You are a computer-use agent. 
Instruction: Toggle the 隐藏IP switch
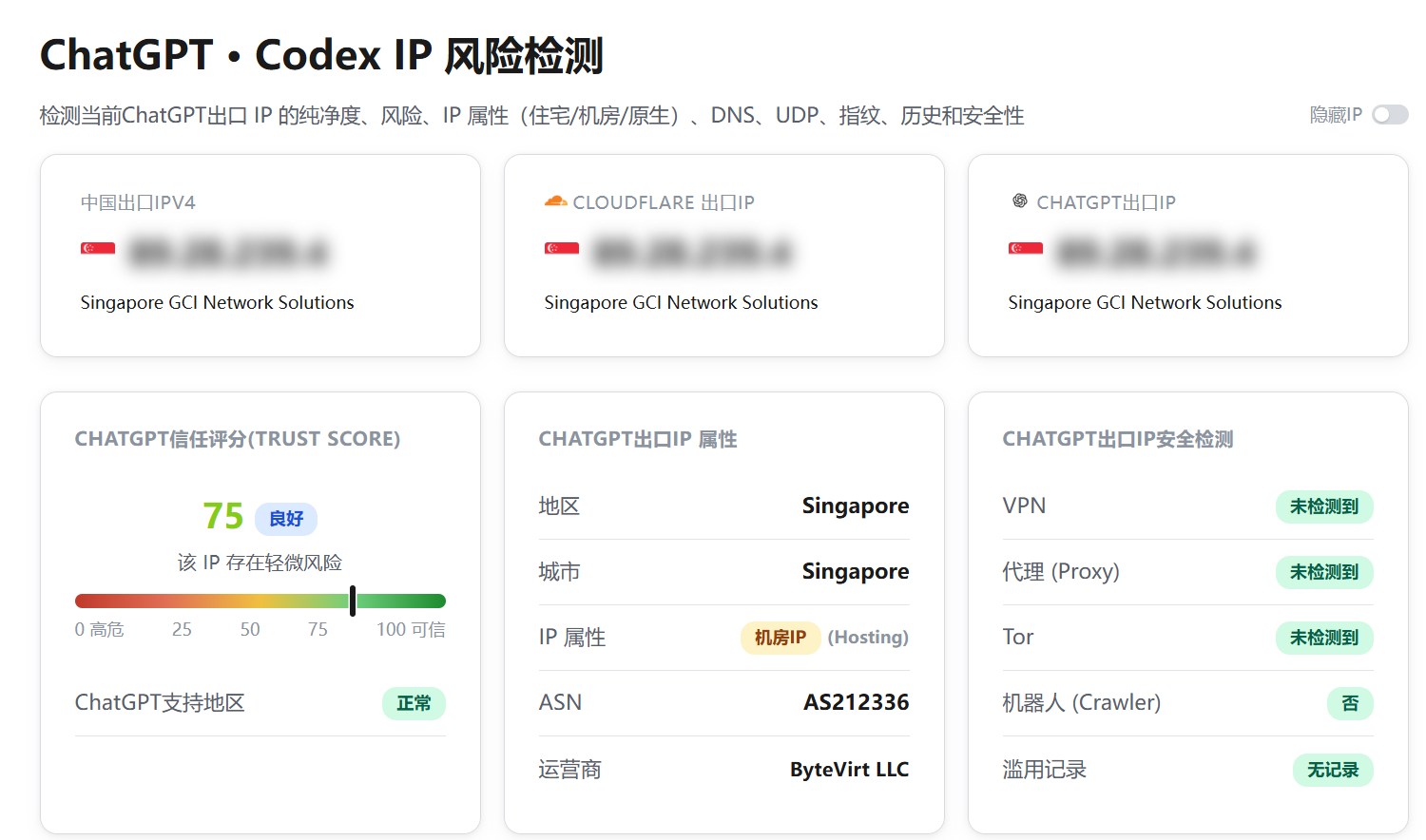tap(1390, 115)
